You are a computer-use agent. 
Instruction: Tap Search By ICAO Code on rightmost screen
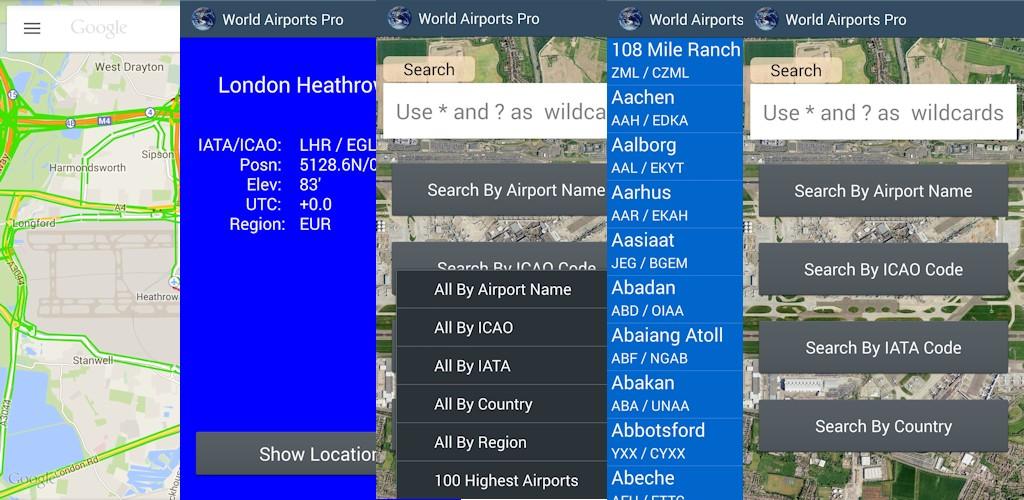click(883, 270)
